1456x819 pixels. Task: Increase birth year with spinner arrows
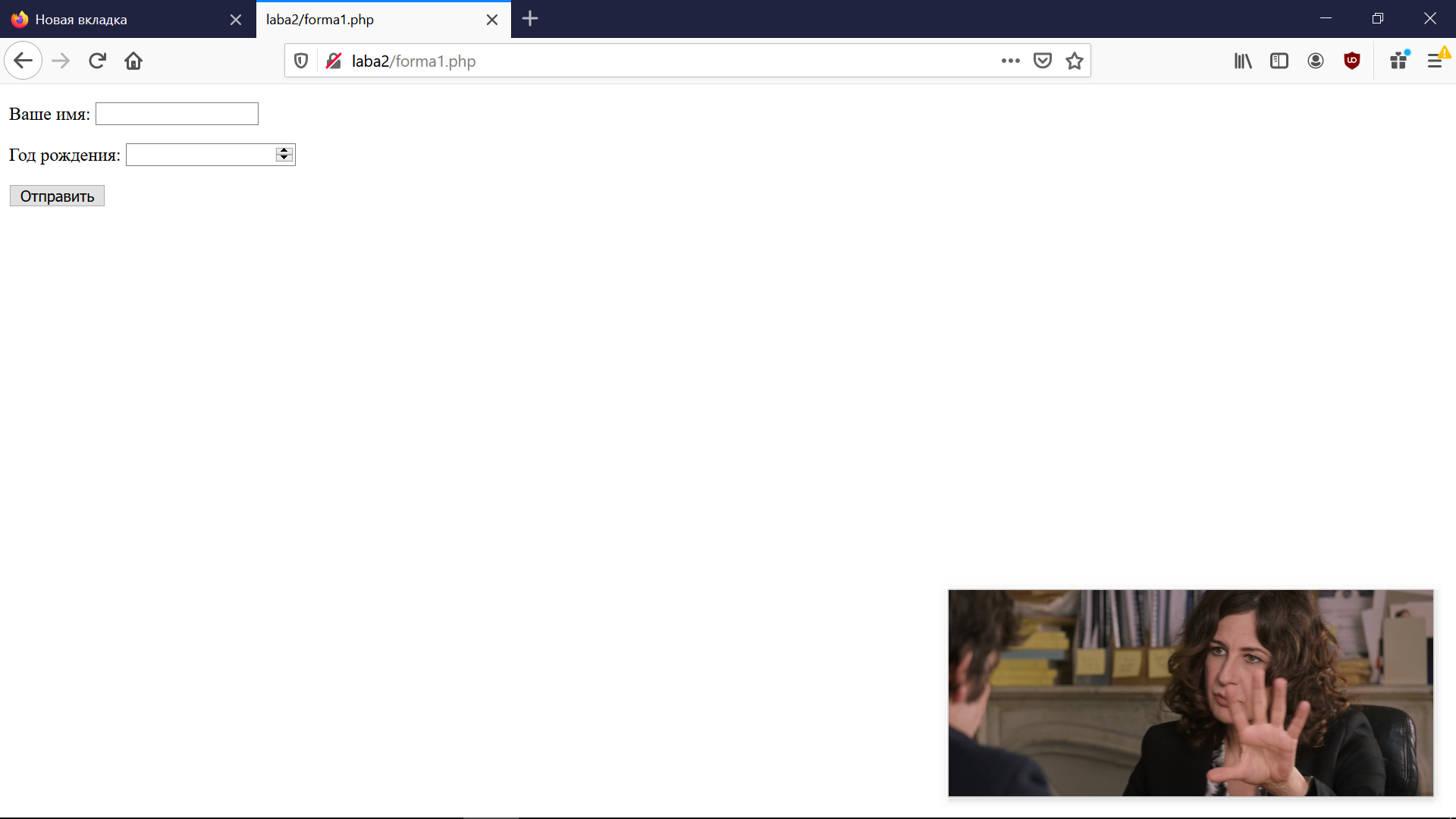284,150
